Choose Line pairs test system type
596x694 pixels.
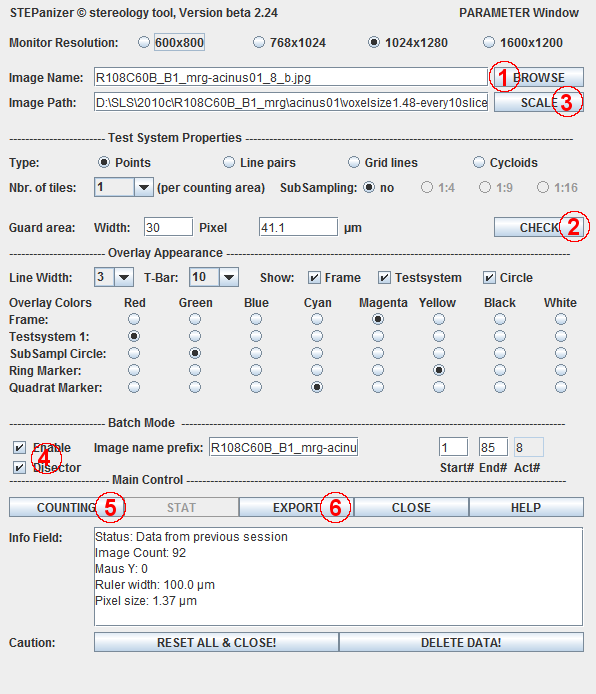click(x=229, y=162)
